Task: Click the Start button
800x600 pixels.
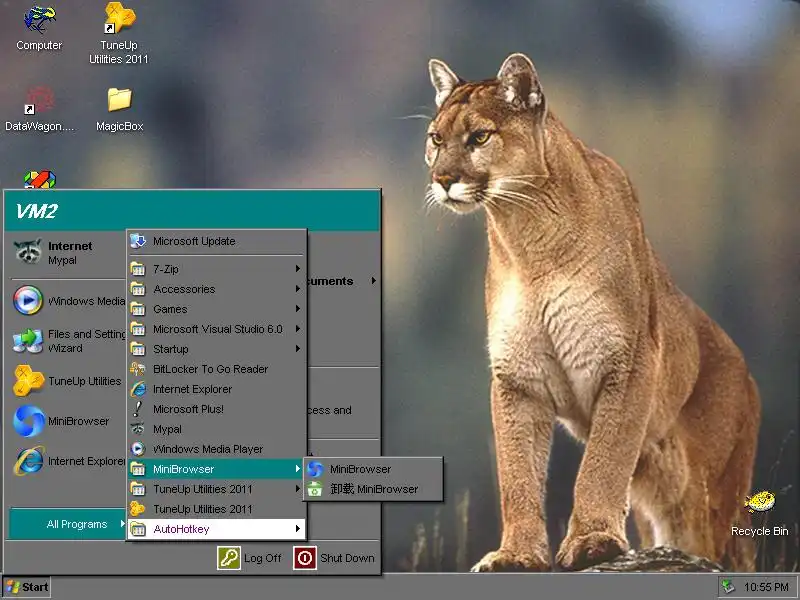Action: coord(27,587)
